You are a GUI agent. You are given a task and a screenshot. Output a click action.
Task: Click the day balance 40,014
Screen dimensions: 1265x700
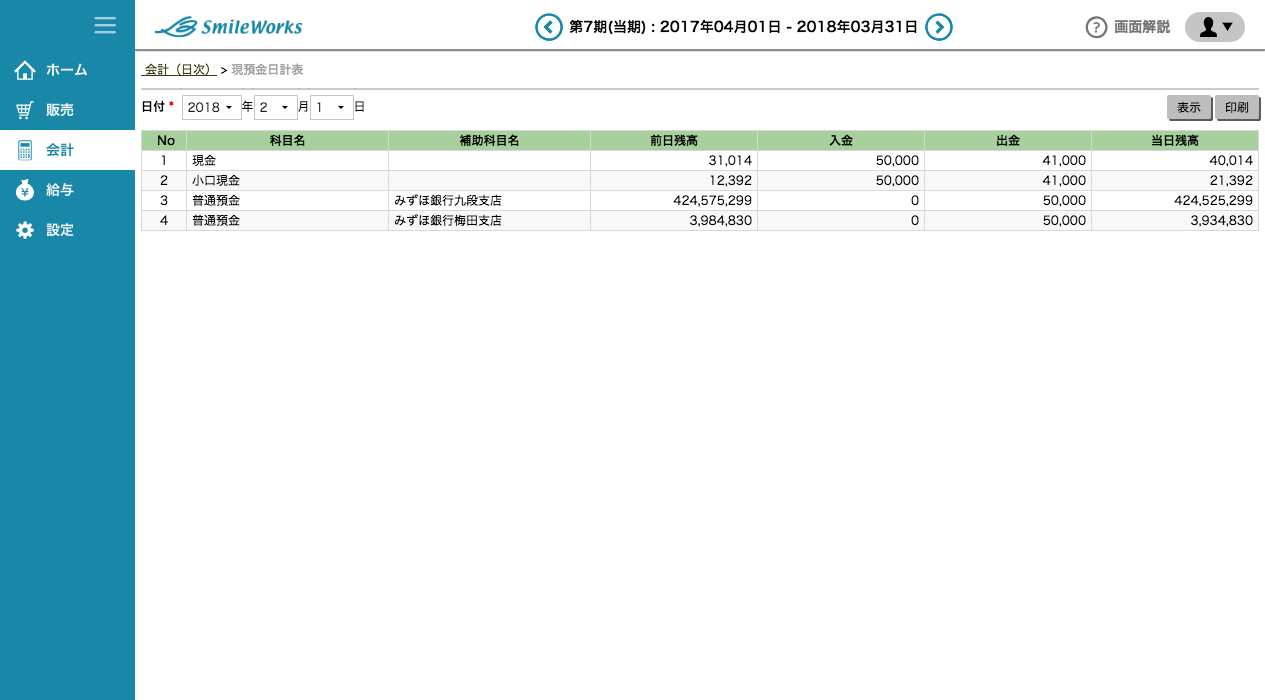(x=1175, y=161)
